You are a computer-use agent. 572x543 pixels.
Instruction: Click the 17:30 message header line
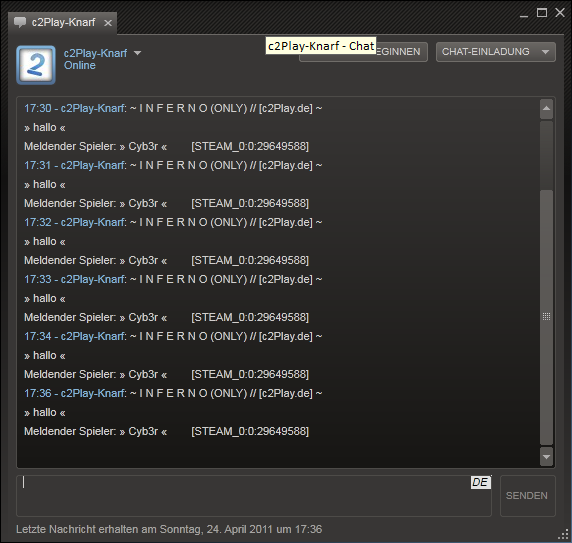click(173, 108)
